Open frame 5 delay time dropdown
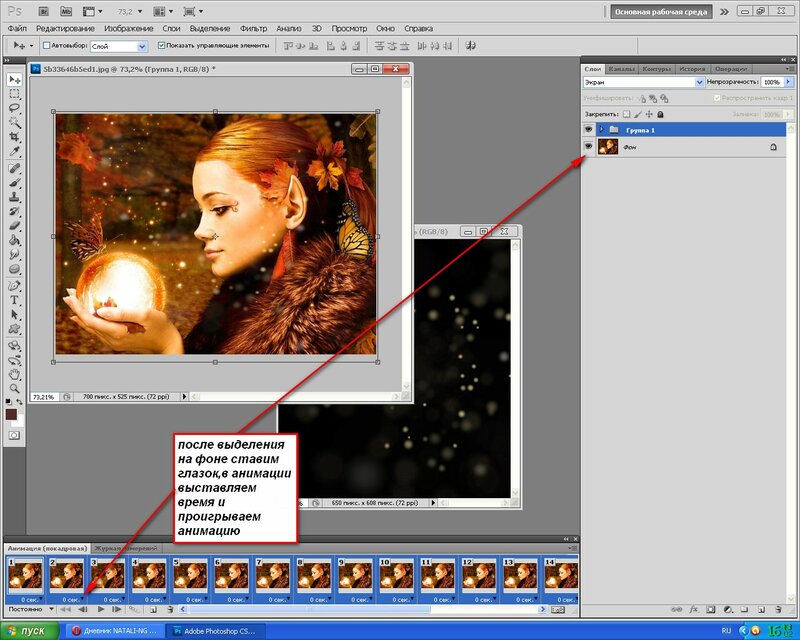The image size is (800, 640). [206, 600]
